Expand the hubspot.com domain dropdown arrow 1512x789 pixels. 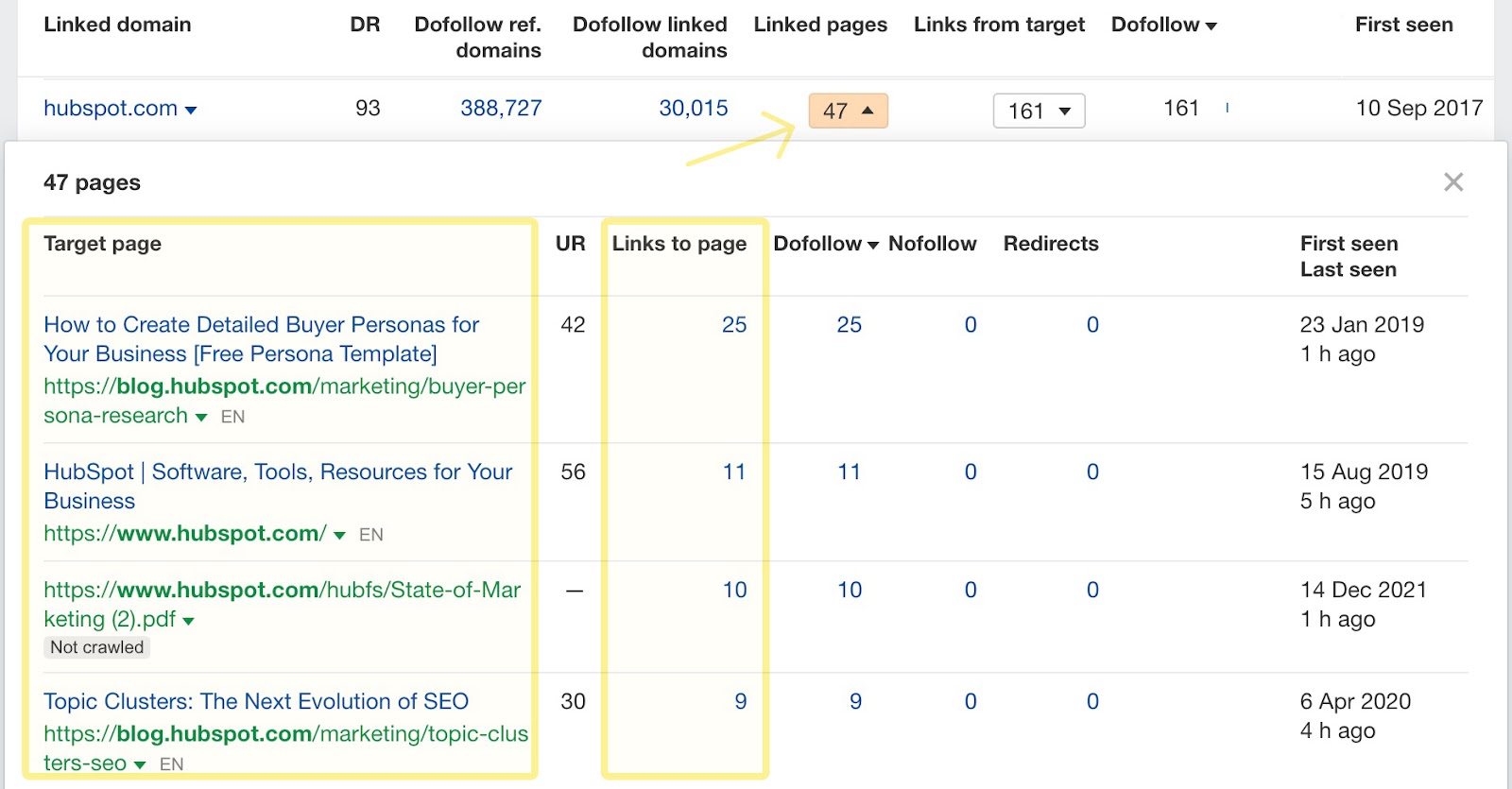click(x=191, y=111)
